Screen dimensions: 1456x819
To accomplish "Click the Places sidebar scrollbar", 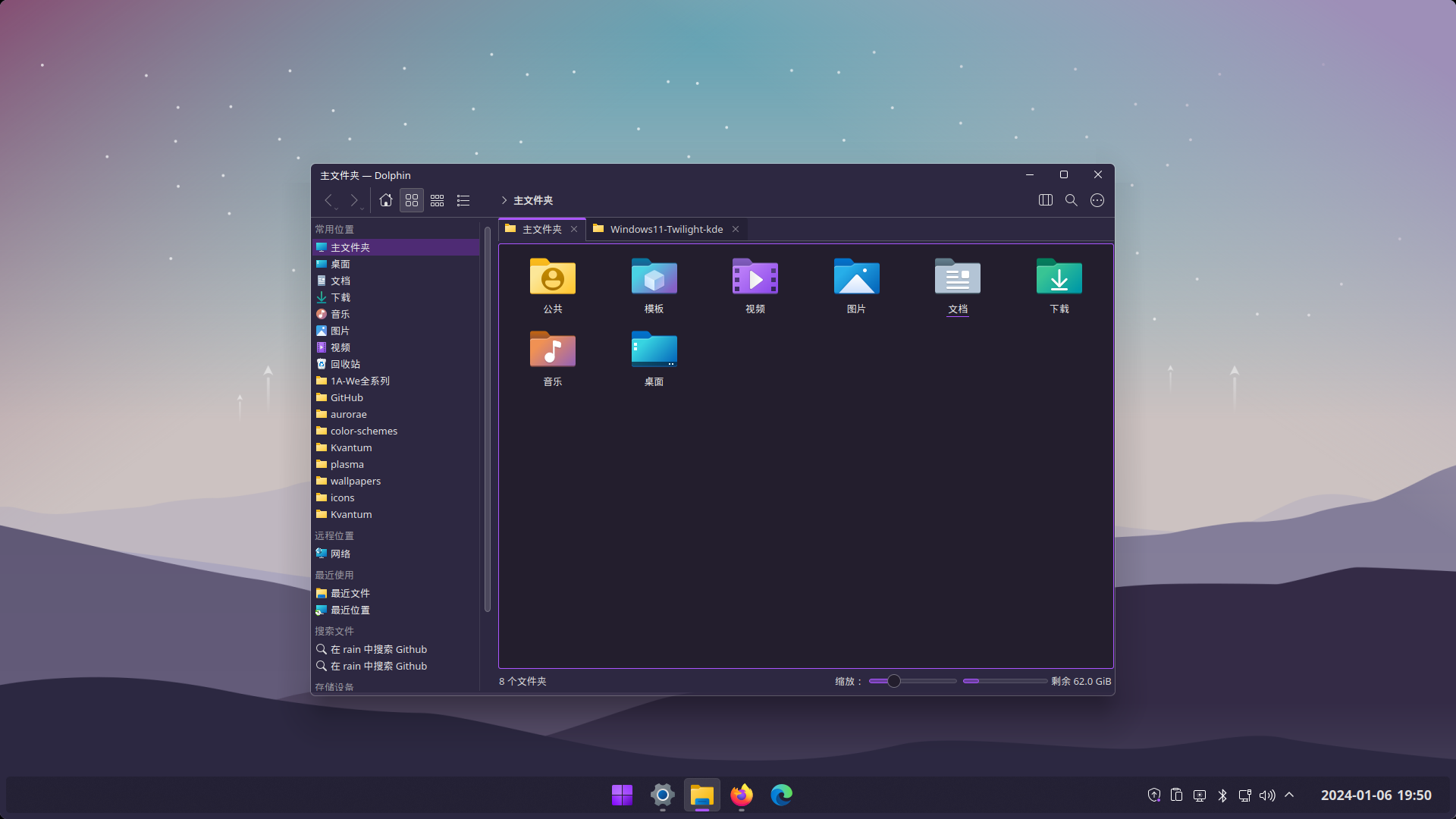I will (x=487, y=419).
